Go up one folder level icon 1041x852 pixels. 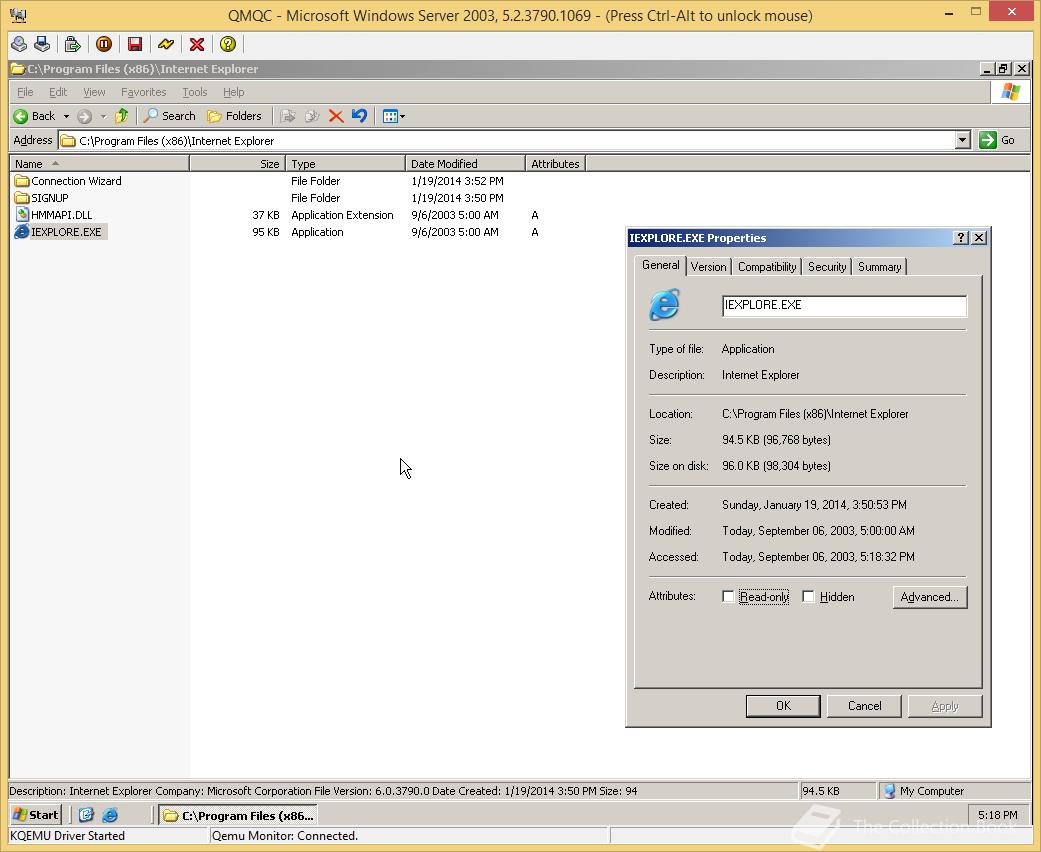pyautogui.click(x=121, y=116)
